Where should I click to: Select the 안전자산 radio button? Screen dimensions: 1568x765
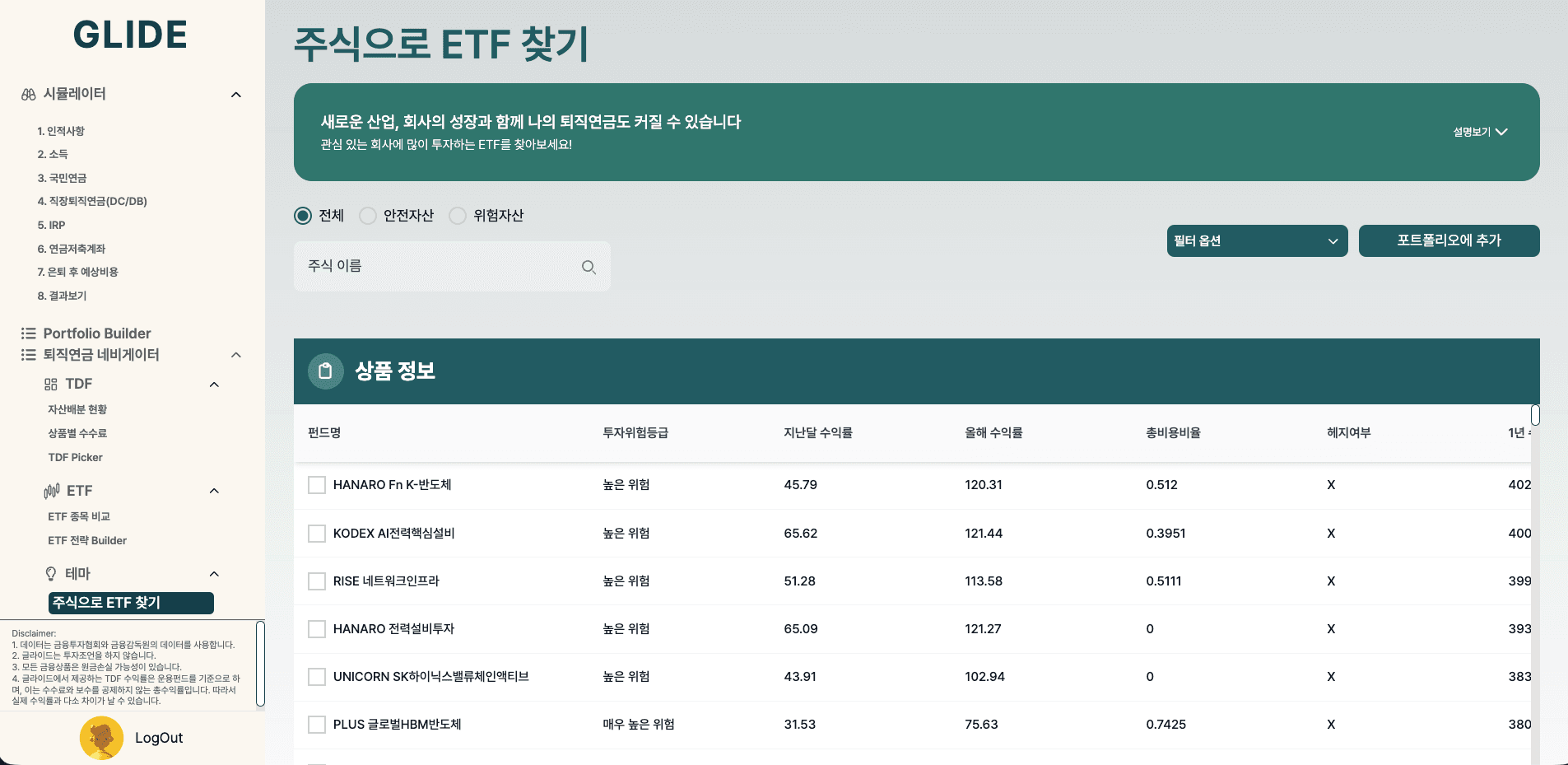368,216
